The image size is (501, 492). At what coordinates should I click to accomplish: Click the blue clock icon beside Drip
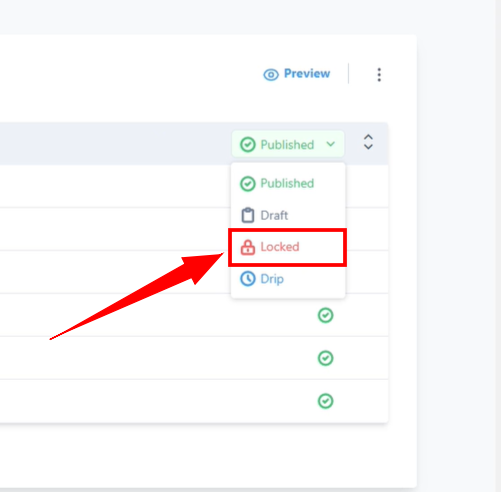coord(248,279)
